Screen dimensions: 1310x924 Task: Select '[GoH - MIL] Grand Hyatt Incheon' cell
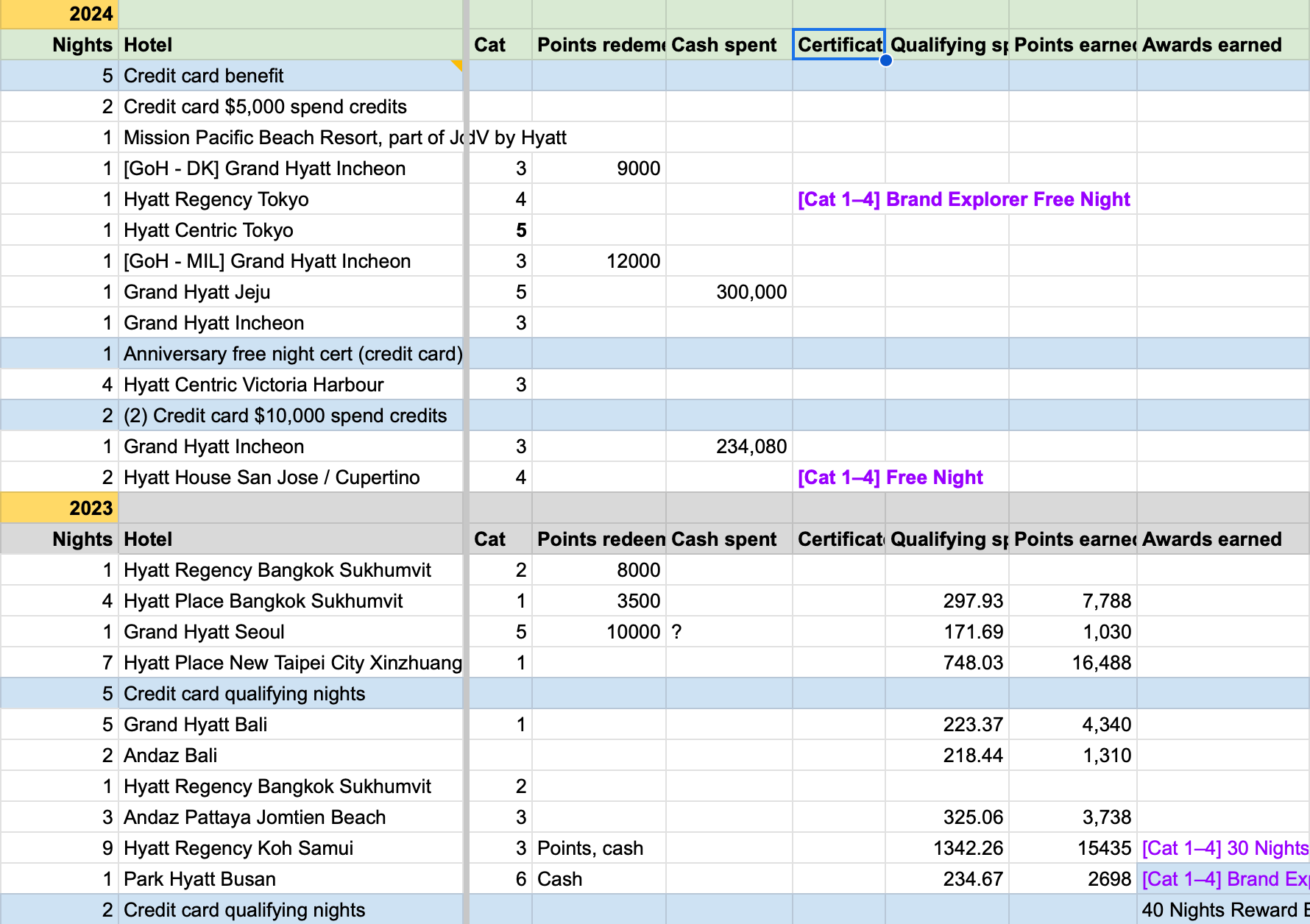click(x=291, y=261)
